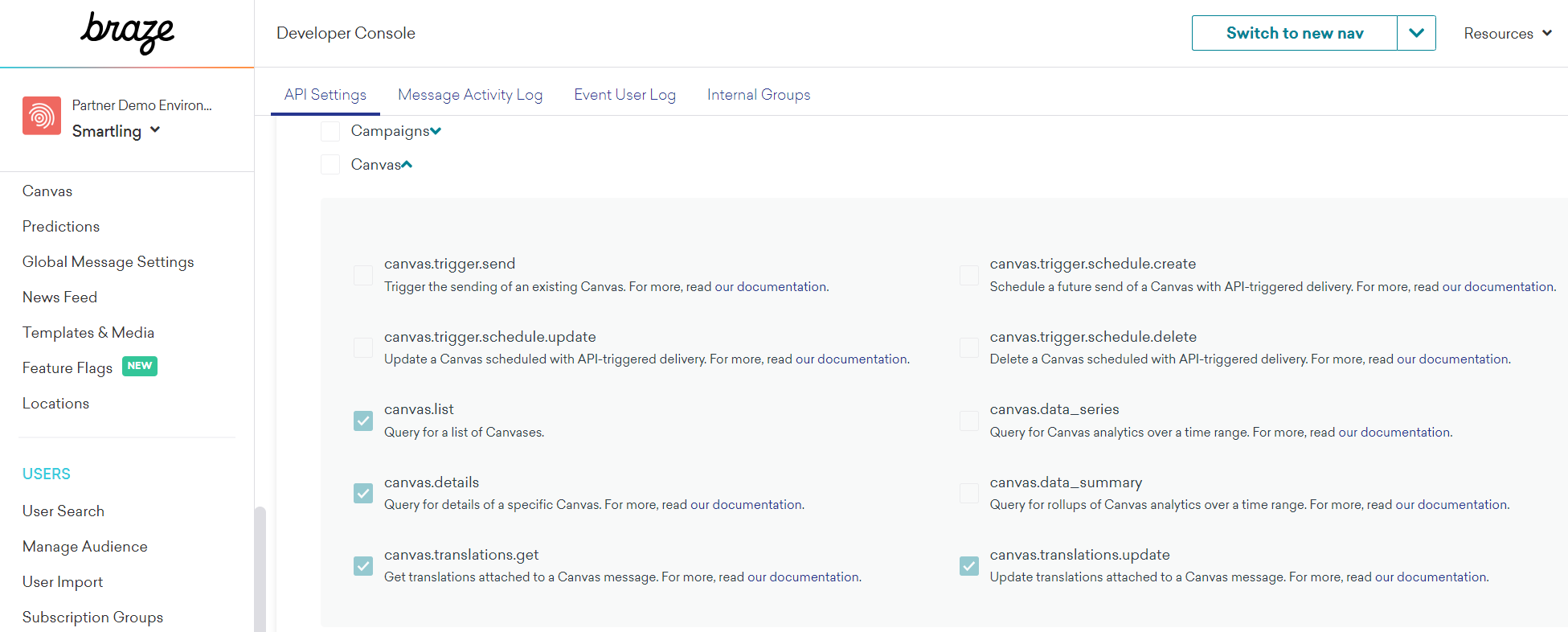Open Global Message Settings in the sidebar
Image resolution: width=1568 pixels, height=632 pixels.
click(x=108, y=262)
